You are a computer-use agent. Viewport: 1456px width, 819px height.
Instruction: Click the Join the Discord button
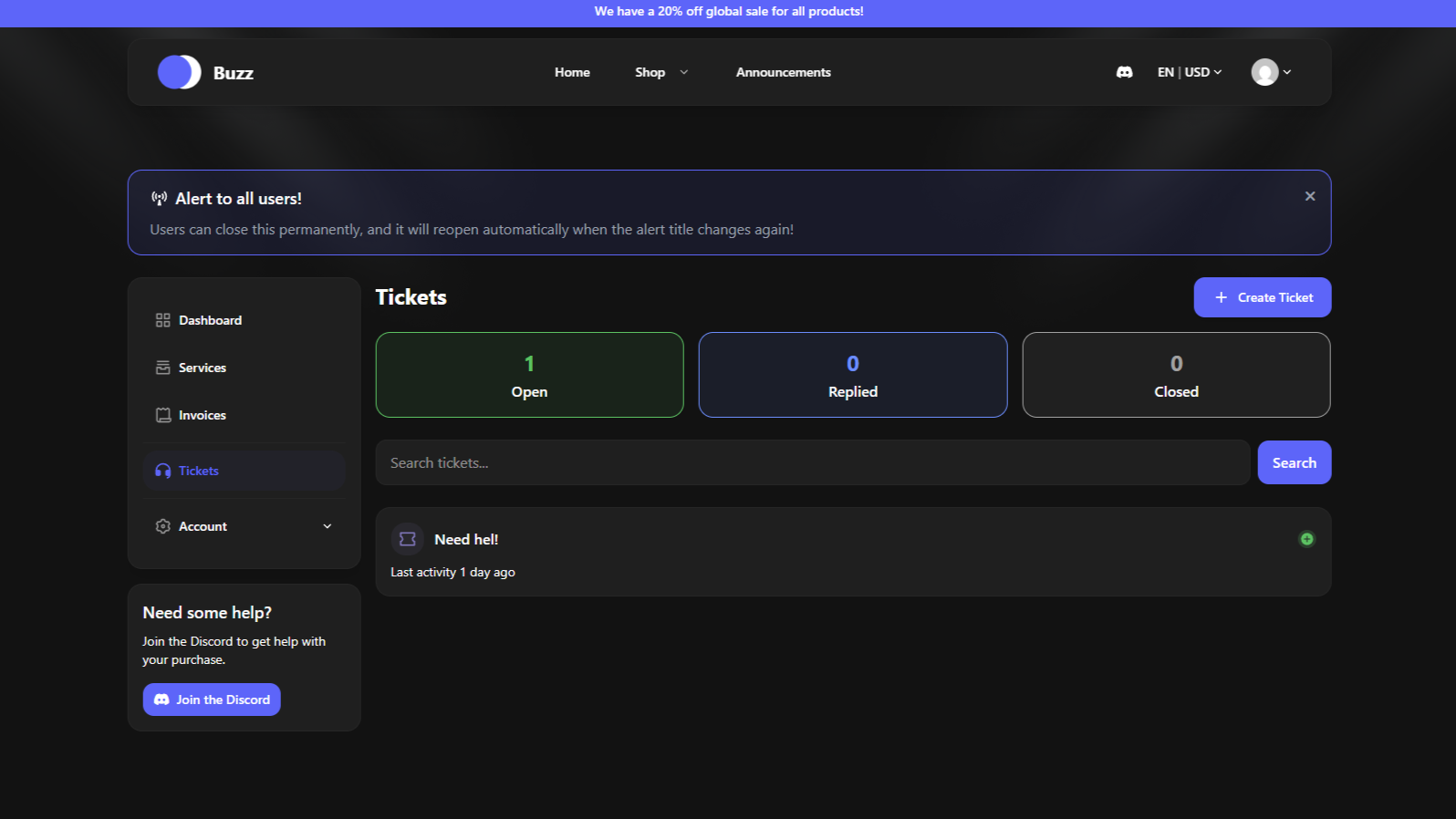[212, 700]
